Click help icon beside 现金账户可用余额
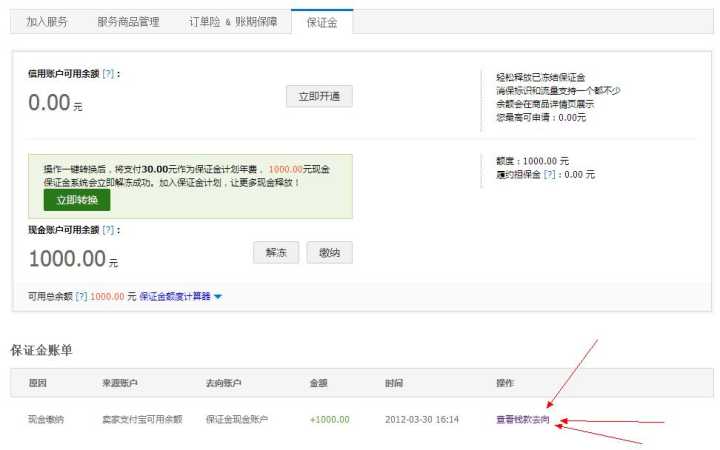Image resolution: width=720 pixels, height=450 pixels. coord(108,229)
